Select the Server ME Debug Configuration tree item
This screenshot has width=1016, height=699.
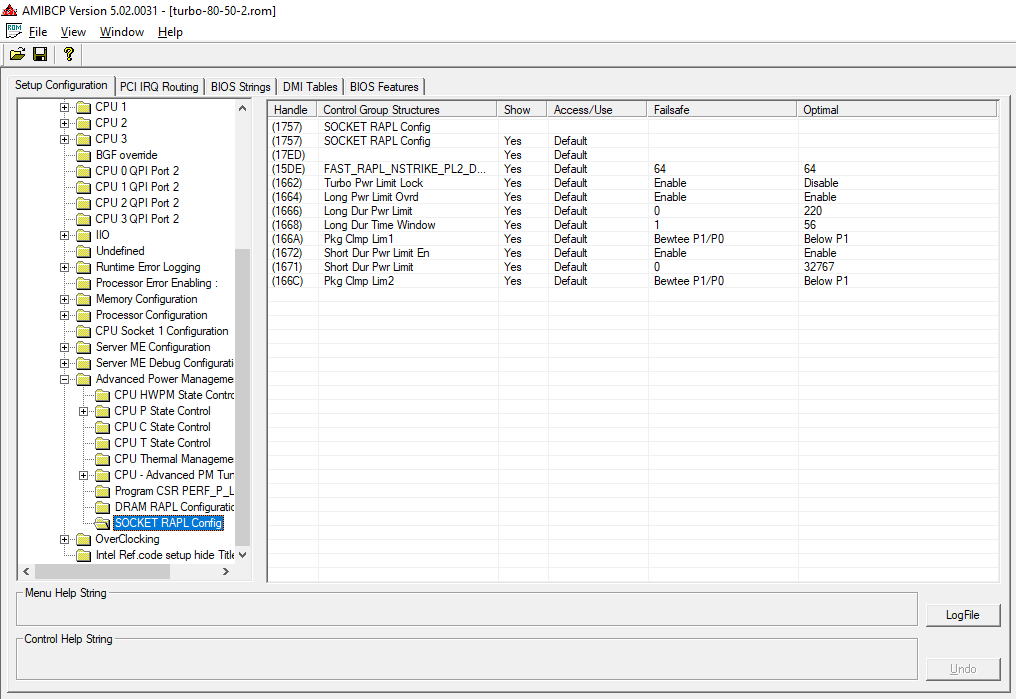(x=165, y=363)
